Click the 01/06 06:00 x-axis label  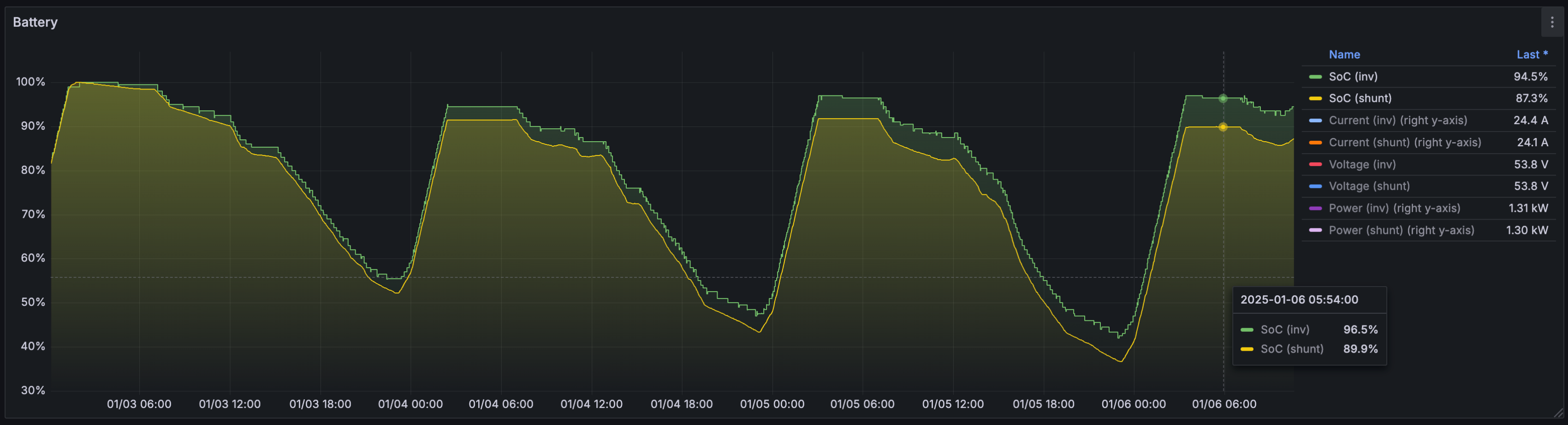click(x=1224, y=404)
